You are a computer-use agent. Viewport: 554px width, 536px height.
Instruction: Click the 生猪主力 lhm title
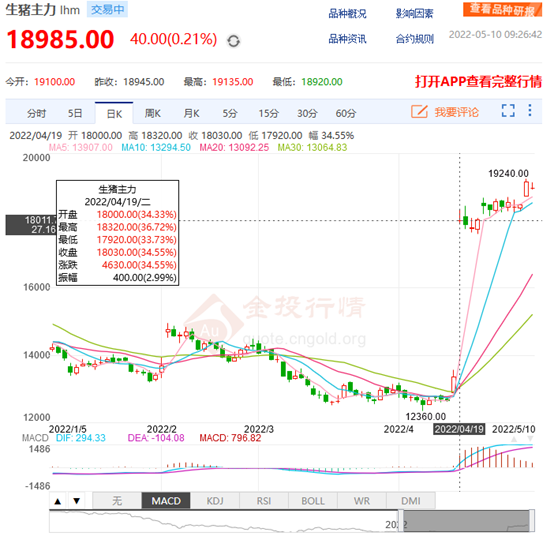[x=43, y=10]
